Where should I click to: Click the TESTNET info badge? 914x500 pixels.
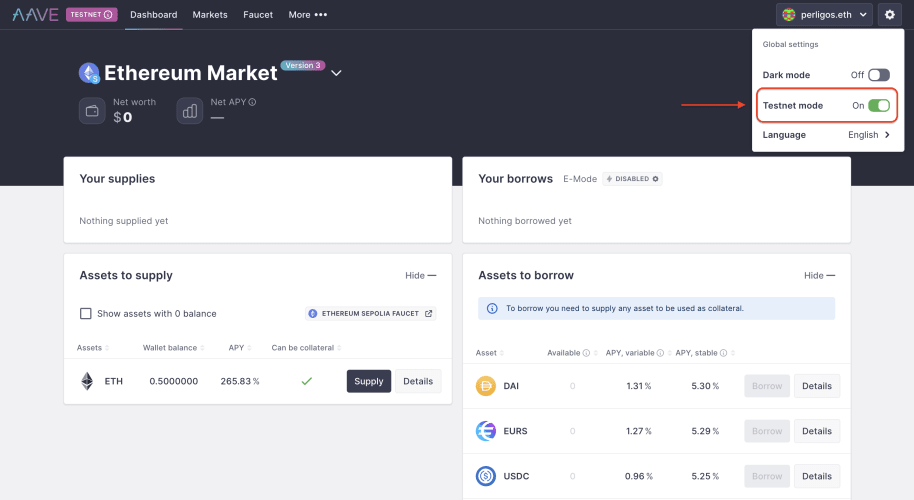click(x=92, y=15)
